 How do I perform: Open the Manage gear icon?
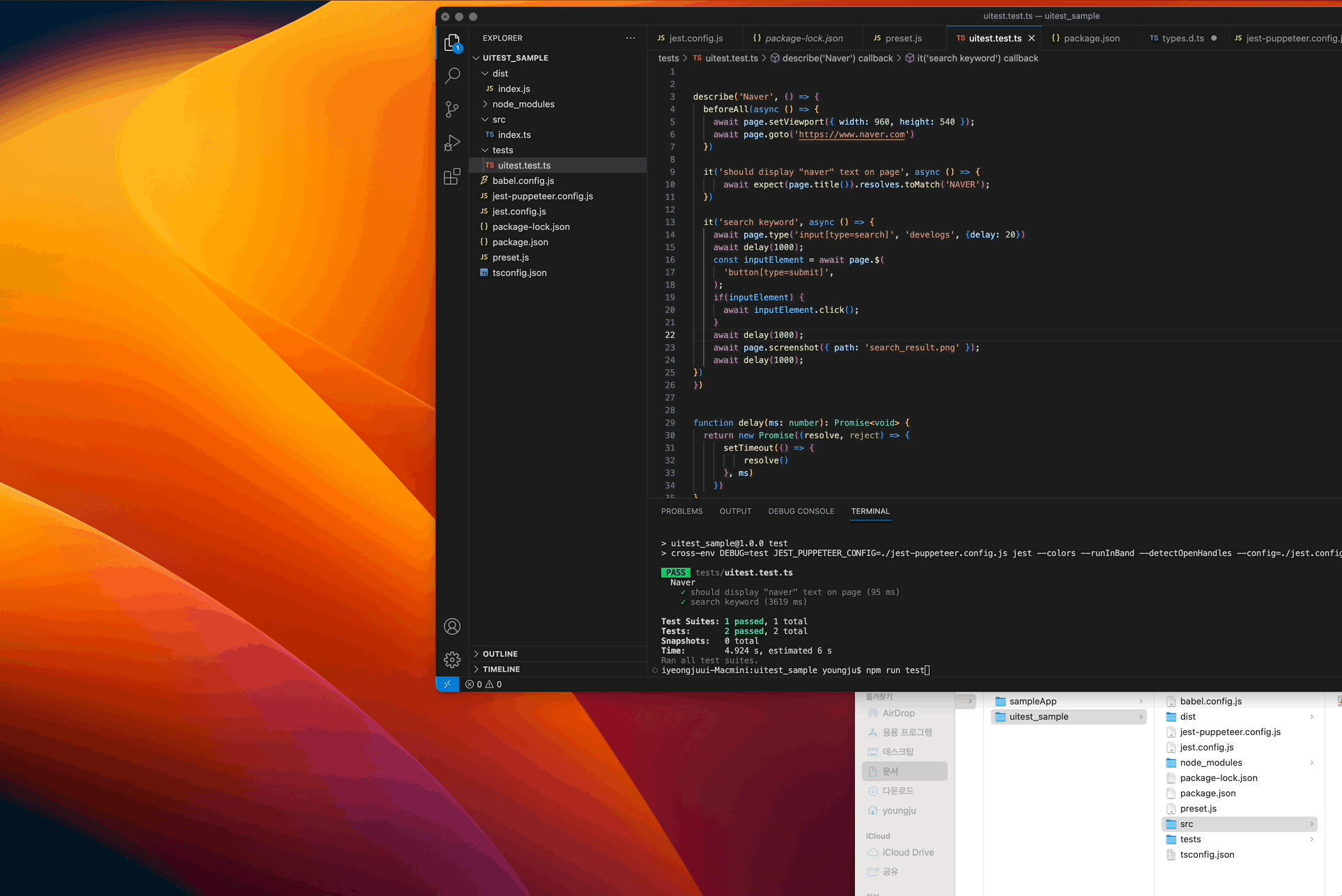tap(452, 659)
